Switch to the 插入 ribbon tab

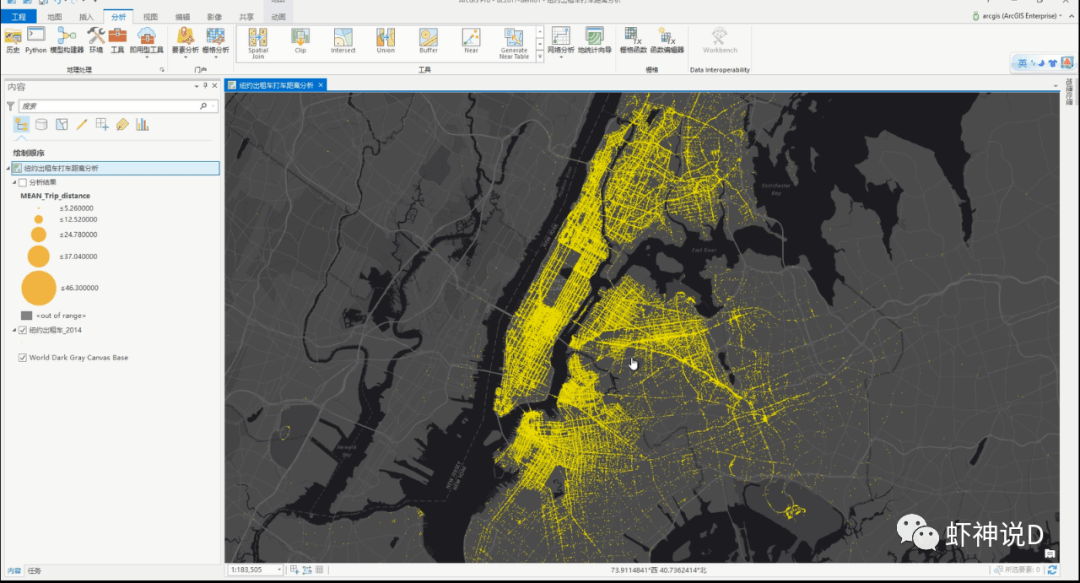click(86, 17)
